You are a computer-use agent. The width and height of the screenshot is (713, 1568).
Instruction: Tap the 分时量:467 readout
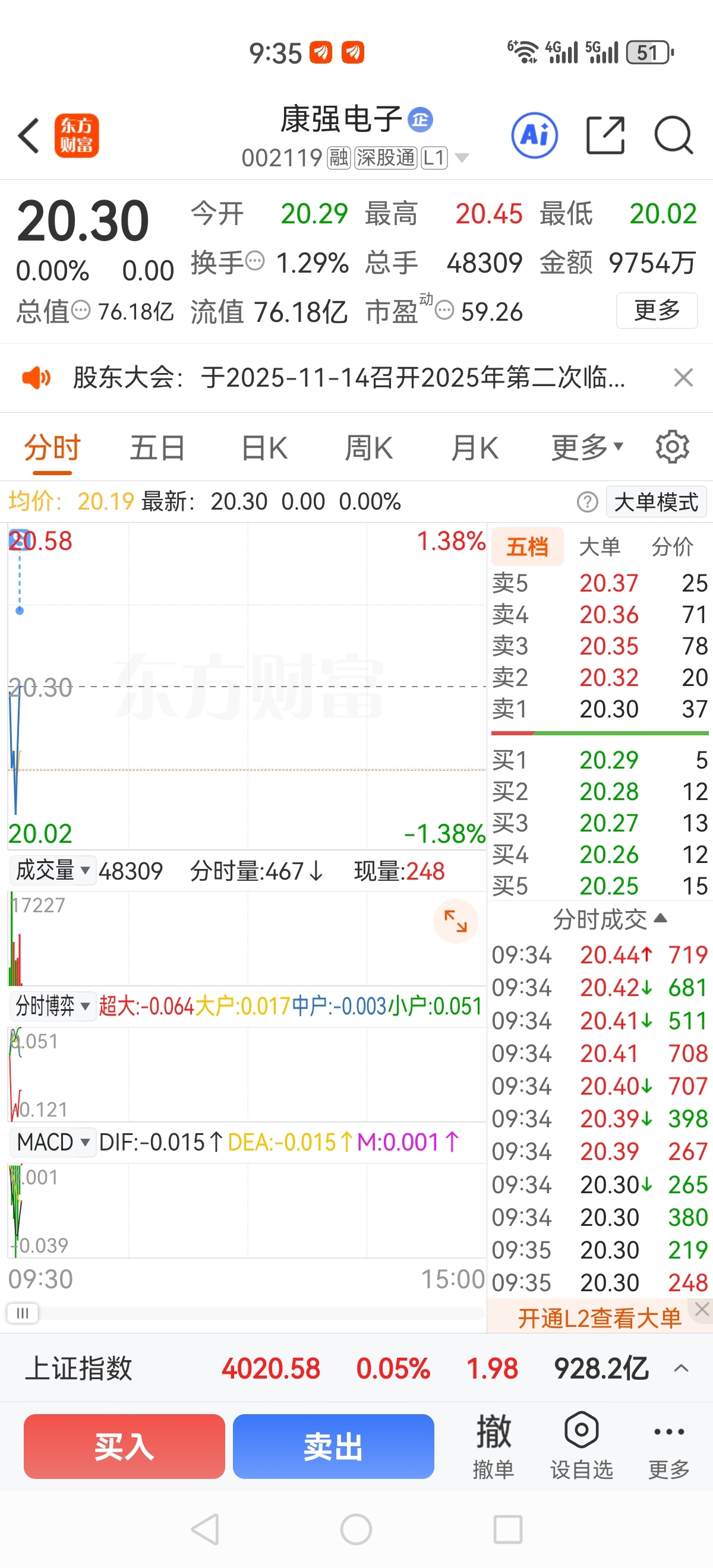256,871
